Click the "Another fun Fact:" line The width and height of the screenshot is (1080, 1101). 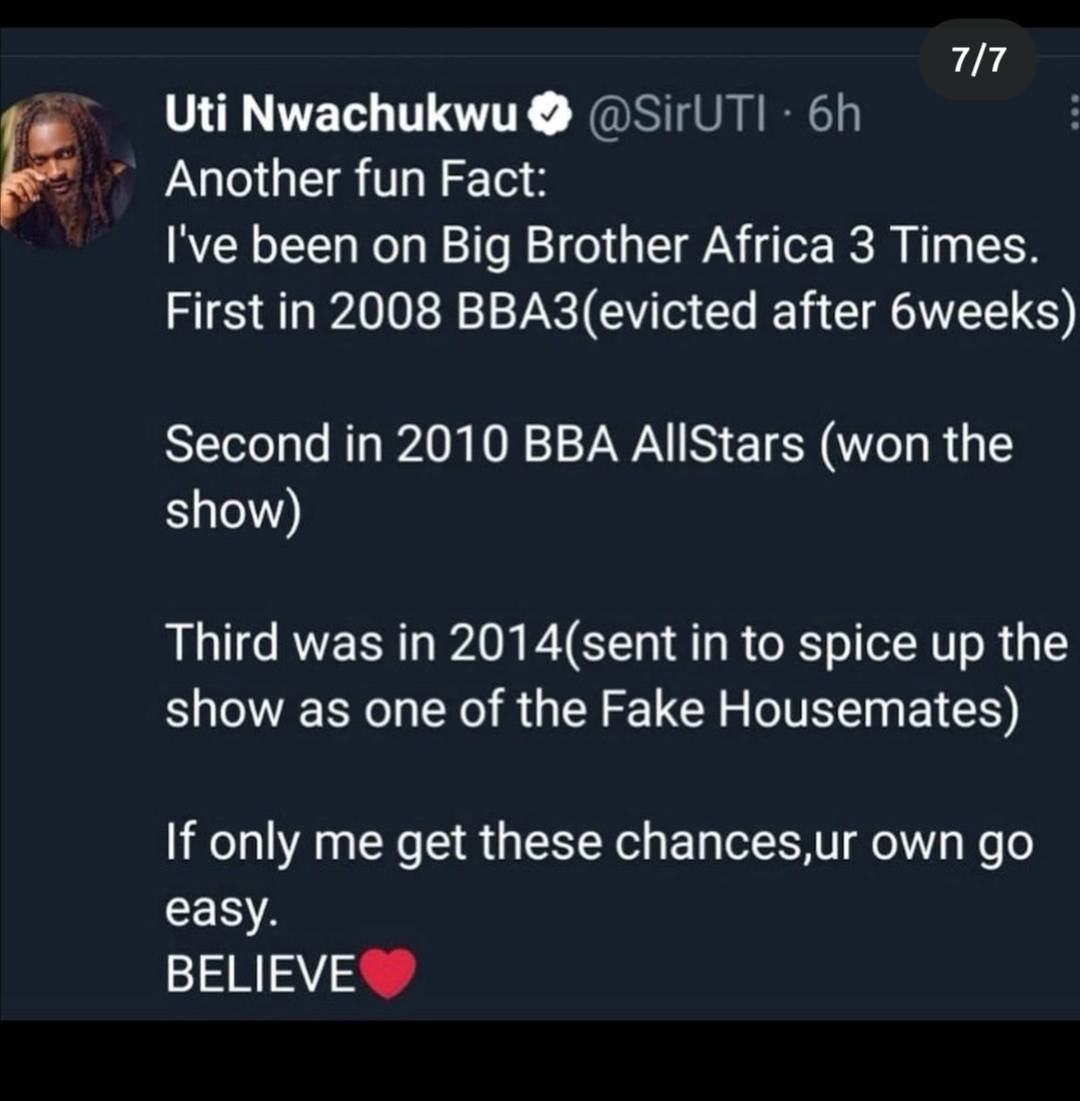356,180
